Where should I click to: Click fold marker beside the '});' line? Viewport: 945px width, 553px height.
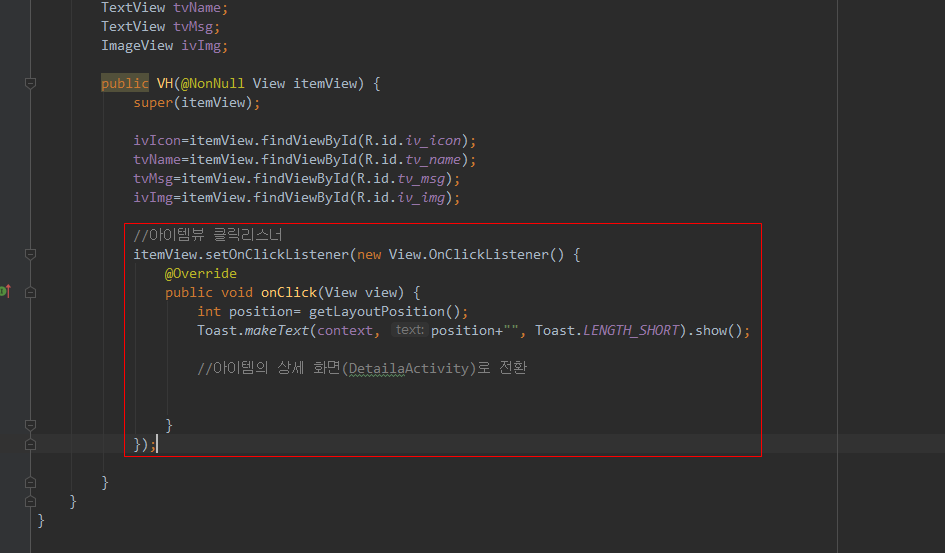tap(30, 445)
